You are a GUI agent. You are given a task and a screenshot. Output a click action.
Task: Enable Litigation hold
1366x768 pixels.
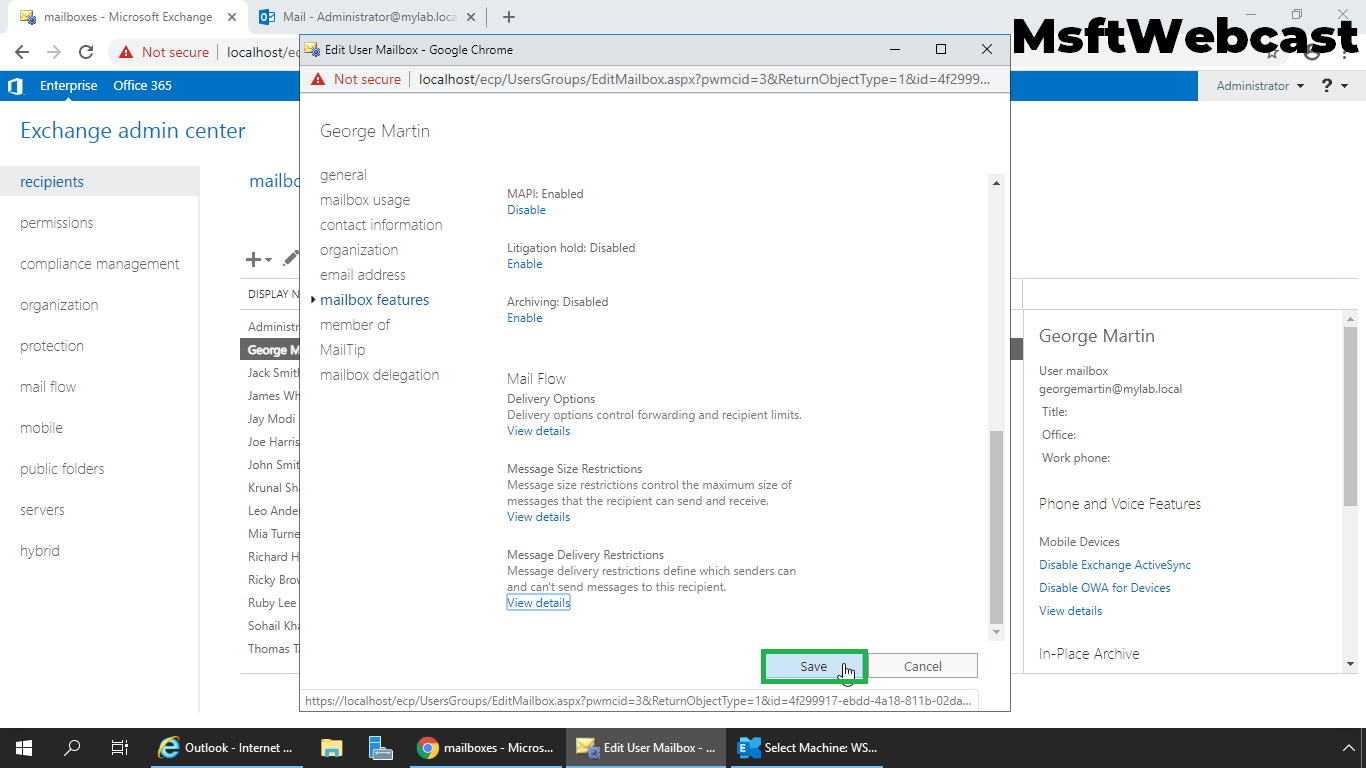pos(524,264)
